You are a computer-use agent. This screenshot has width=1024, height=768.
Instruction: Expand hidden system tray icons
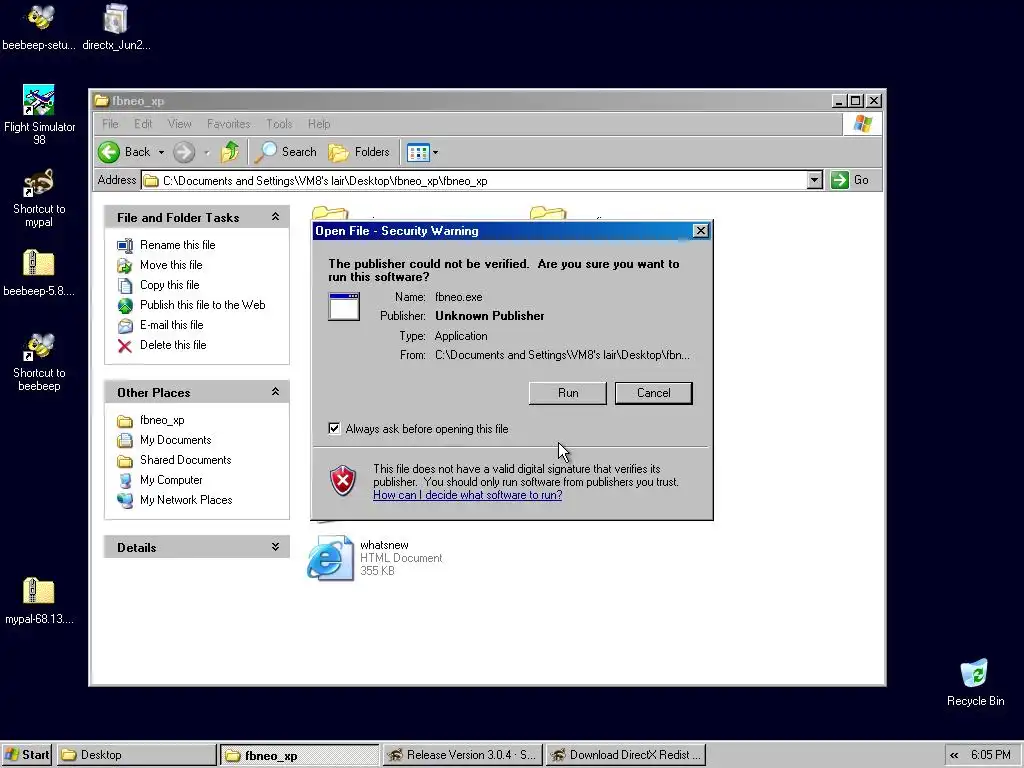click(x=954, y=756)
